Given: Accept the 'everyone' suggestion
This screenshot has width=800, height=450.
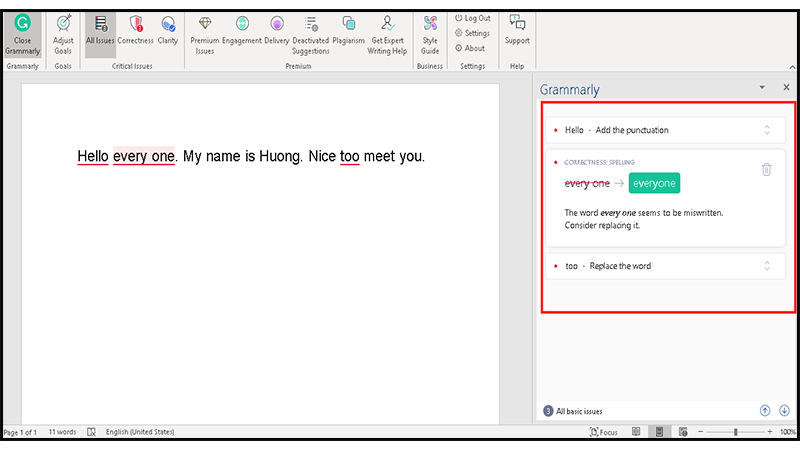Looking at the screenshot, I should pyautogui.click(x=654, y=183).
